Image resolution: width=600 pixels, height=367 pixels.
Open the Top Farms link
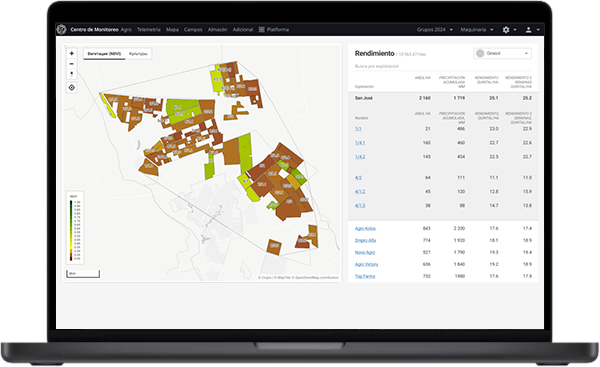point(365,276)
